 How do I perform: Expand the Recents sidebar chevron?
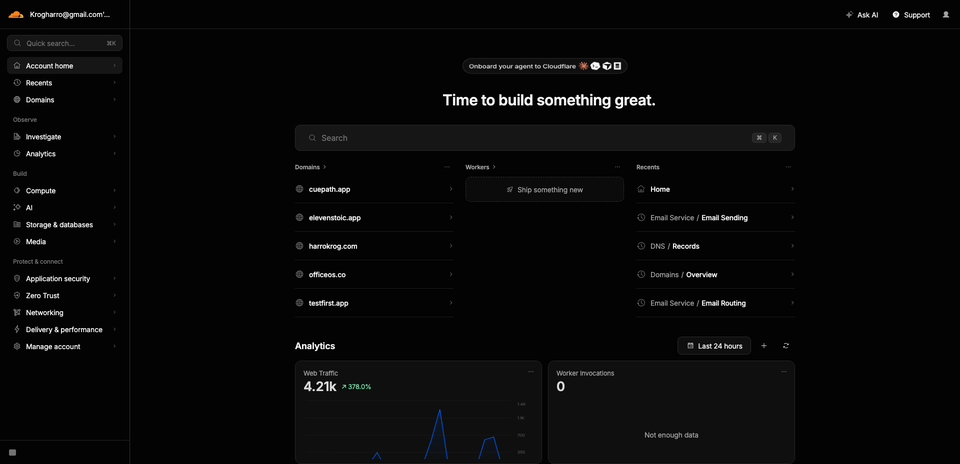click(114, 83)
